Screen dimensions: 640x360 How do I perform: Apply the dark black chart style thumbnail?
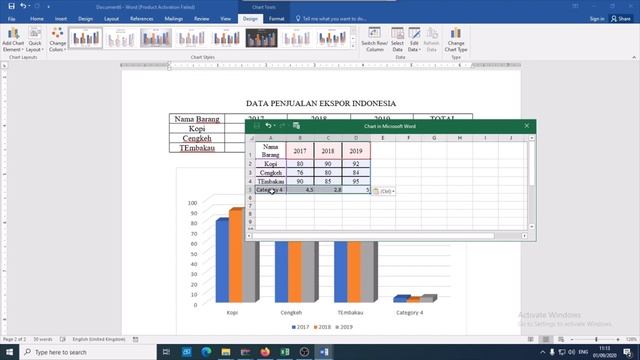pos(262,38)
